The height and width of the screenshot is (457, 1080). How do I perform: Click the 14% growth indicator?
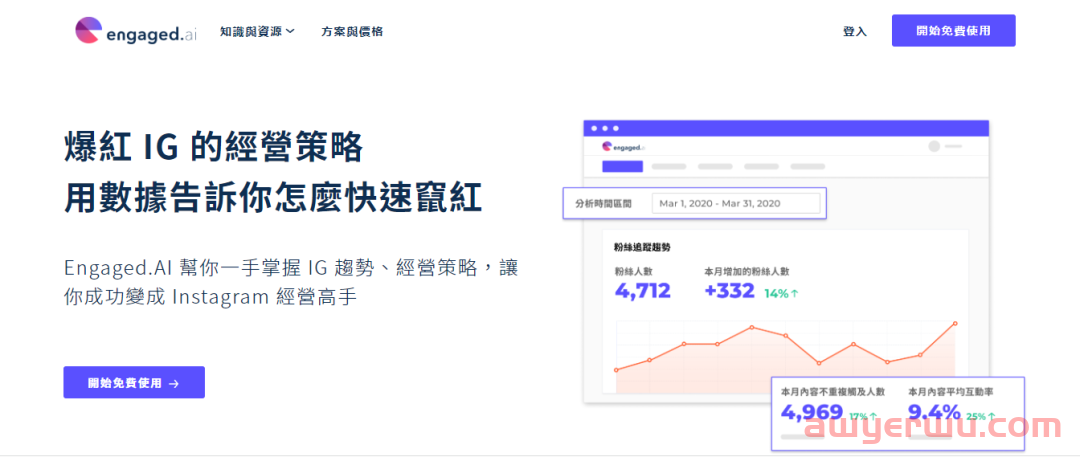[x=781, y=293]
